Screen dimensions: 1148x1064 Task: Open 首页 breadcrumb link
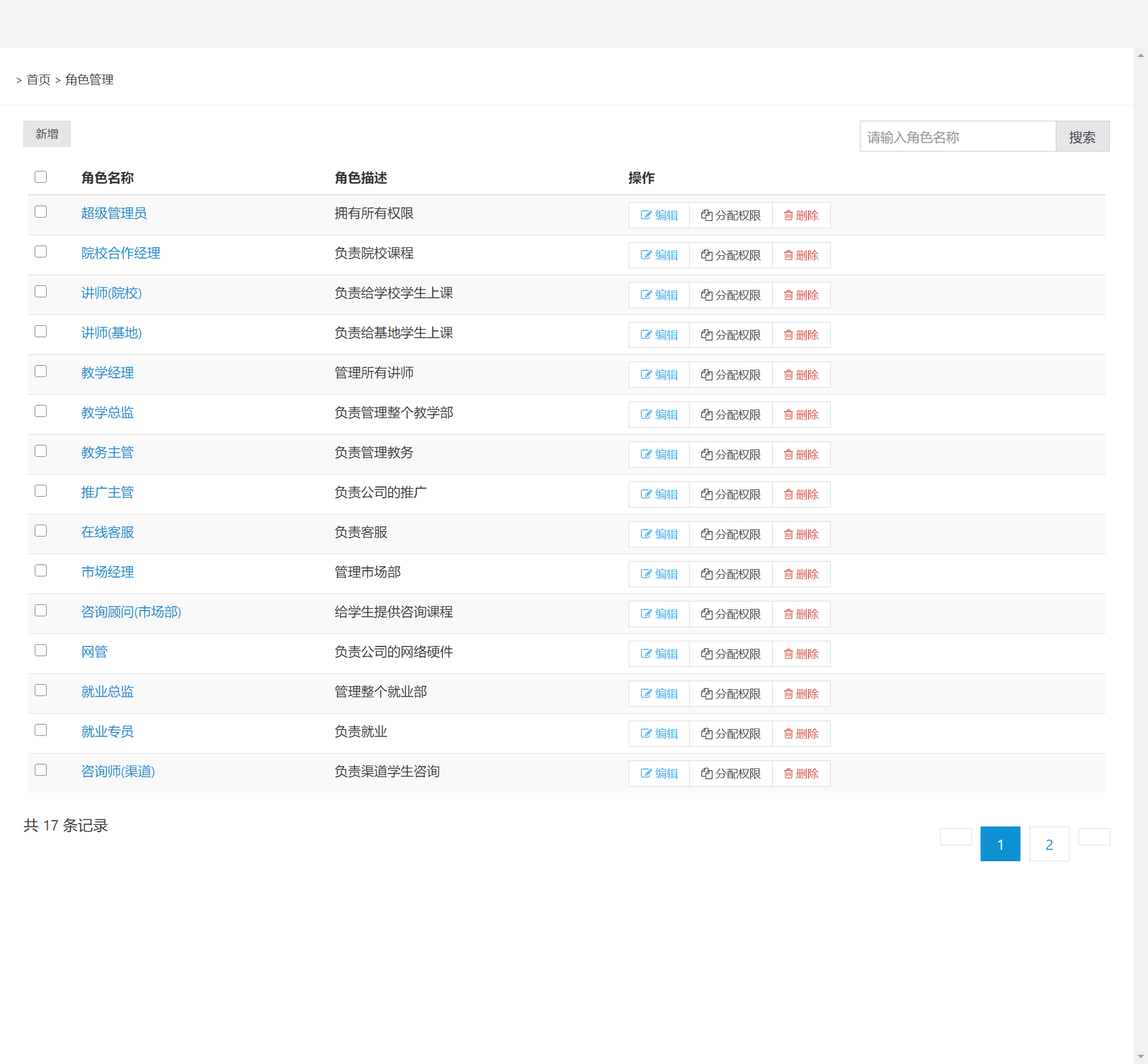39,79
